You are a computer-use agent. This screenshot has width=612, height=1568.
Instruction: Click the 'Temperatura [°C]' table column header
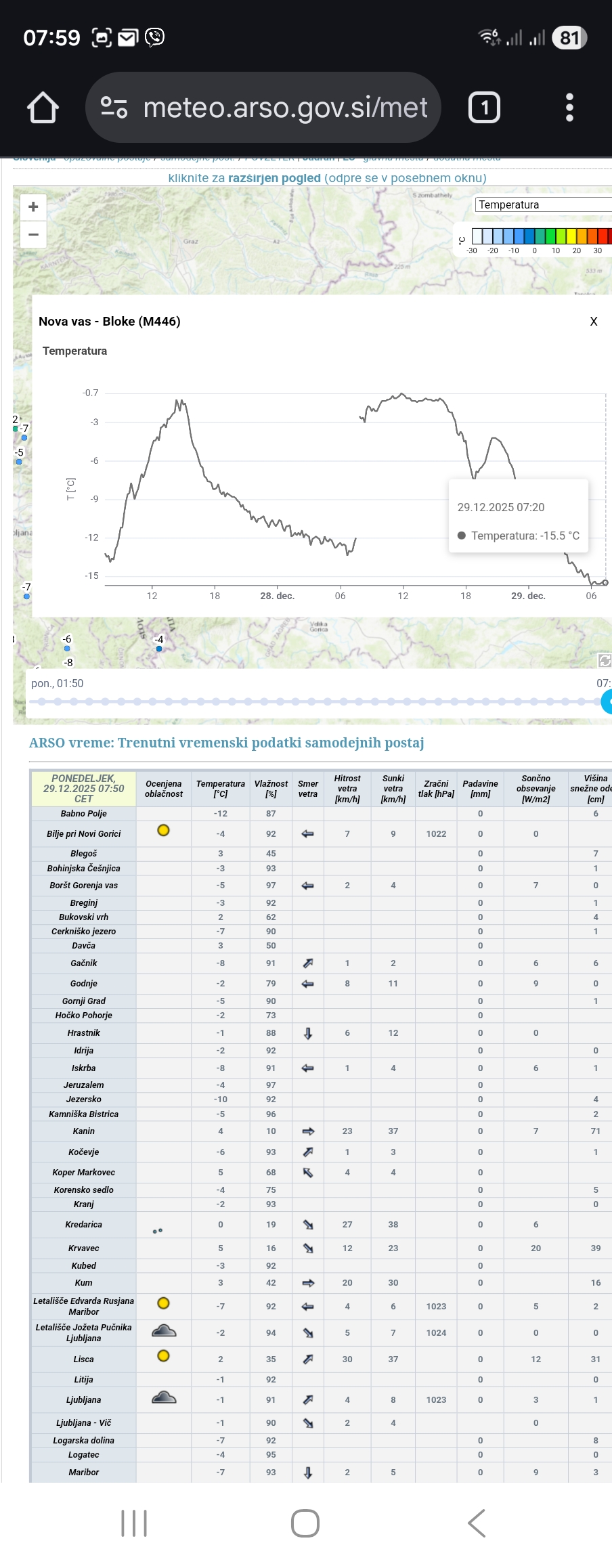click(x=220, y=789)
